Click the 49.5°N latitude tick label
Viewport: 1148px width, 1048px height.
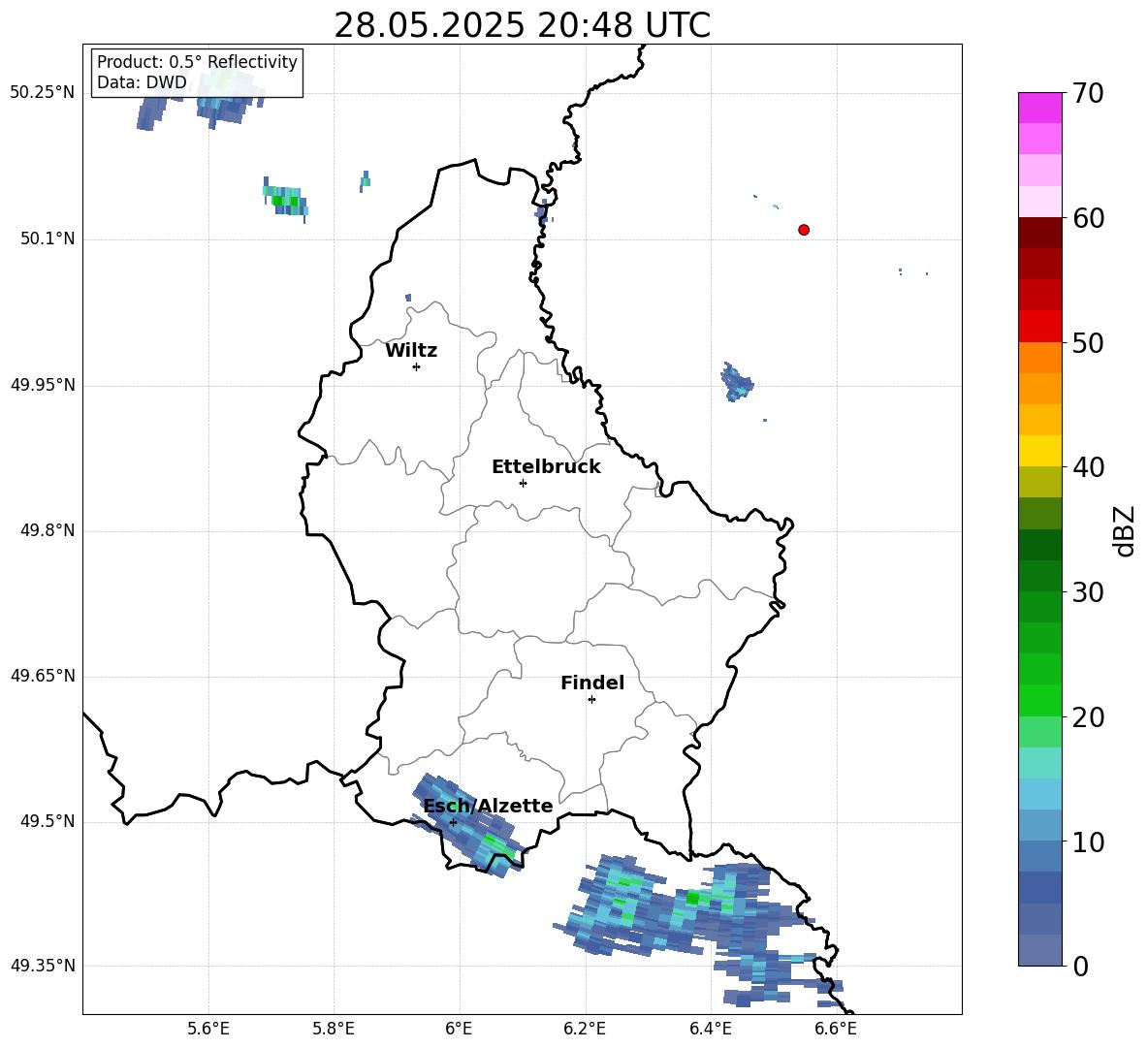point(48,822)
